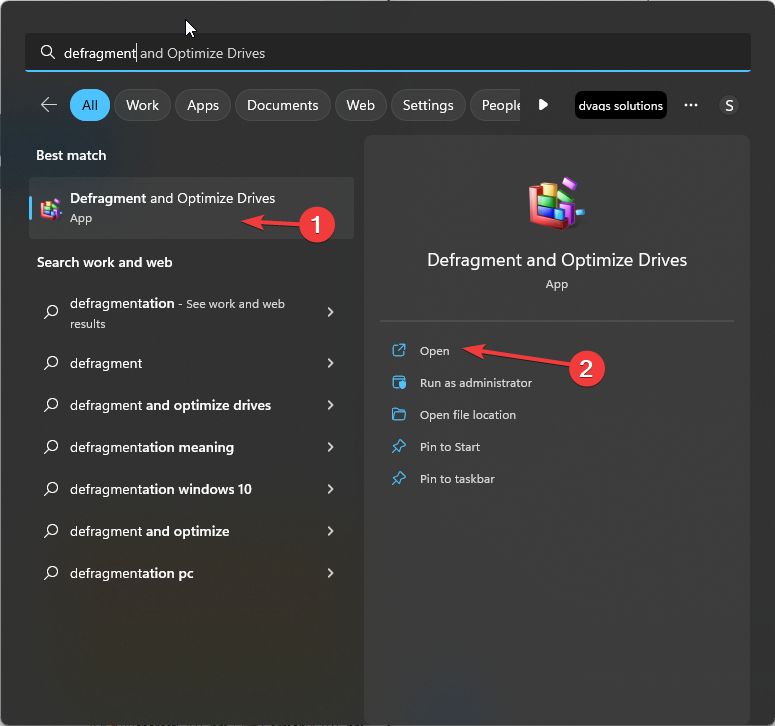Expand the 'defragmentation' web results chevron
The height and width of the screenshot is (726, 775).
[x=331, y=312]
